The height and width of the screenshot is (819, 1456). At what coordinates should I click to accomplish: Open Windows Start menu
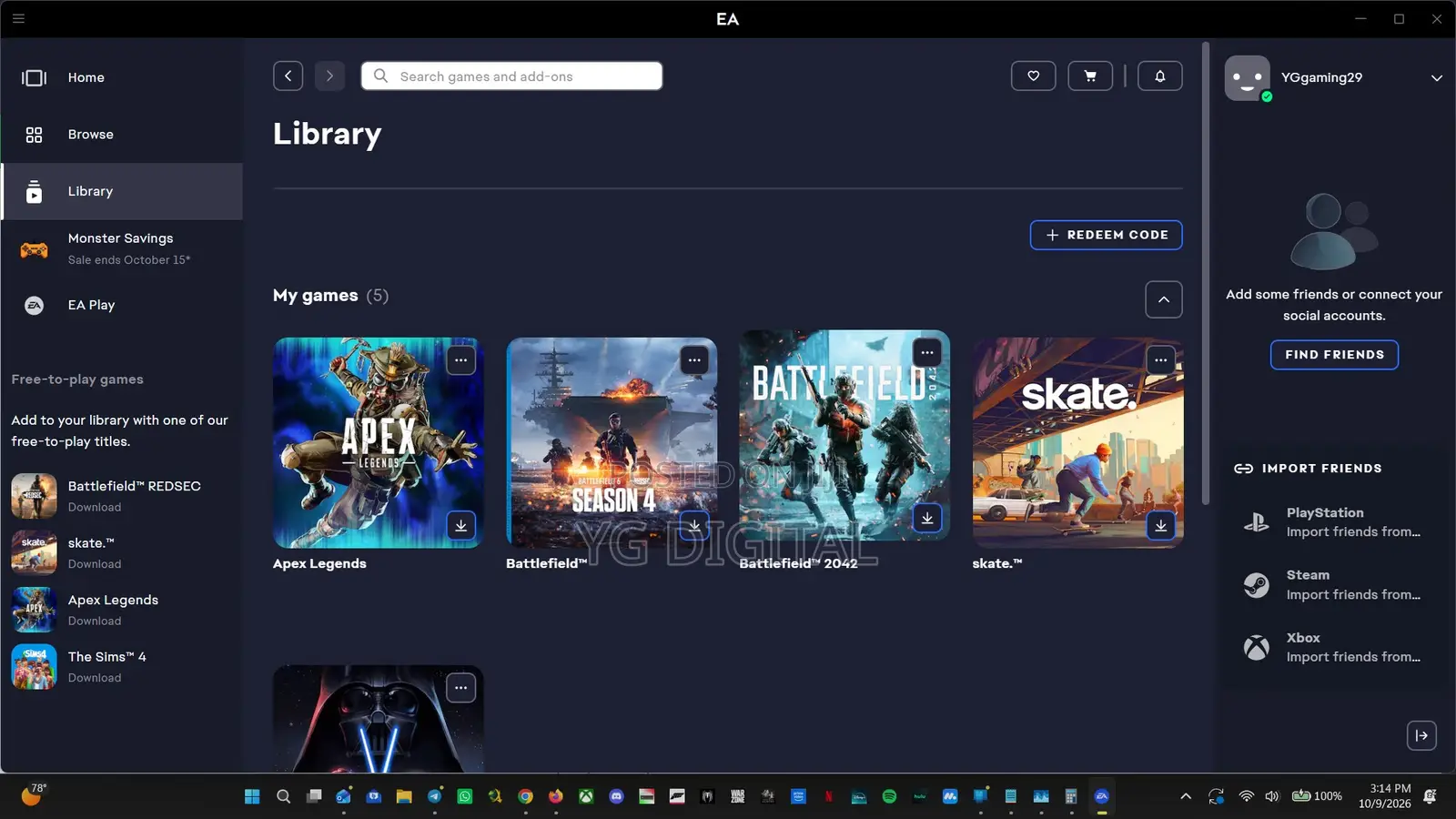(x=252, y=796)
